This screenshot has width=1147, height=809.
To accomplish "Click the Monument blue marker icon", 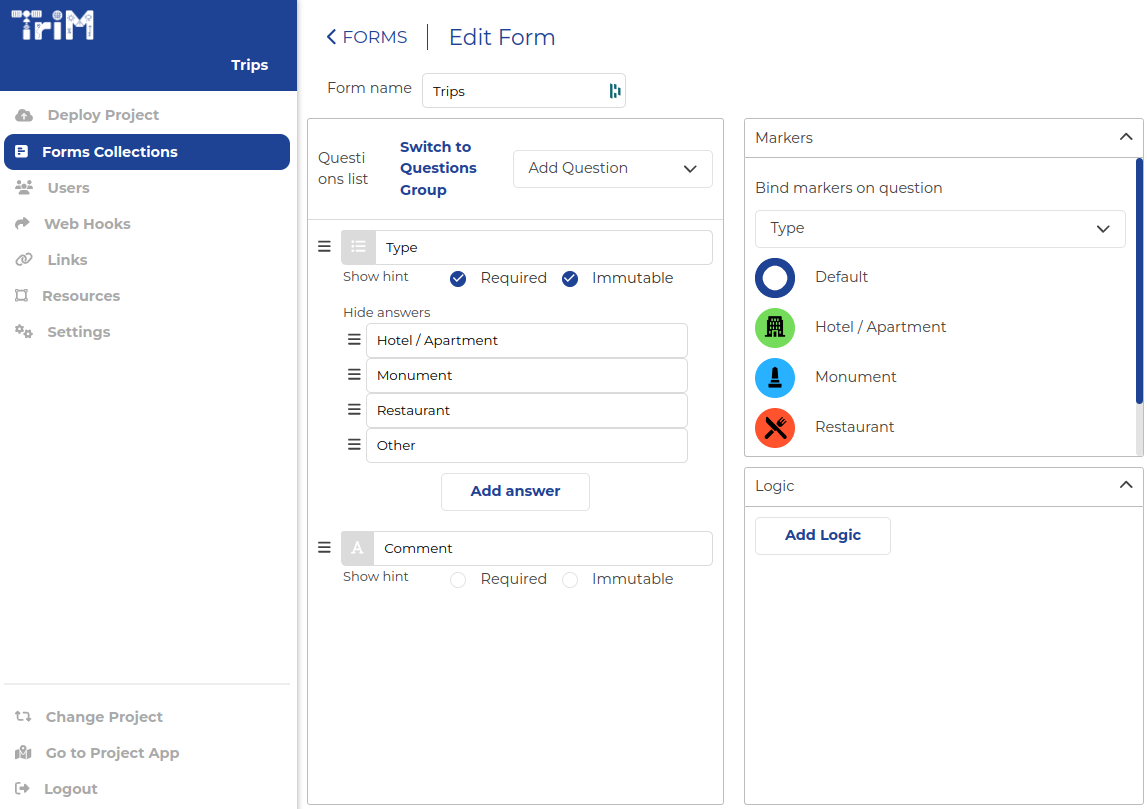I will coord(775,378).
